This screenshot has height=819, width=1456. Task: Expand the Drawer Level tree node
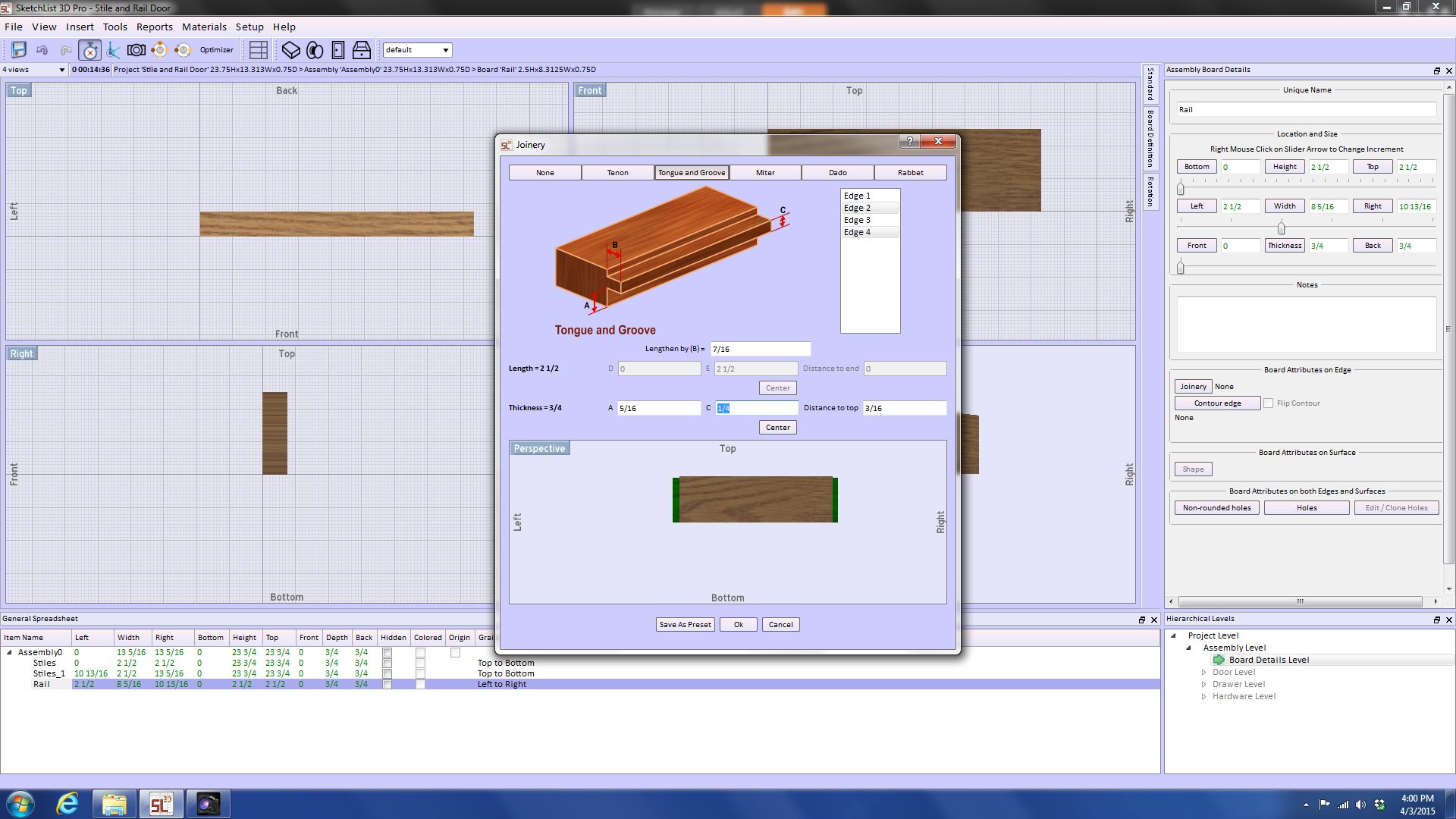(1204, 685)
